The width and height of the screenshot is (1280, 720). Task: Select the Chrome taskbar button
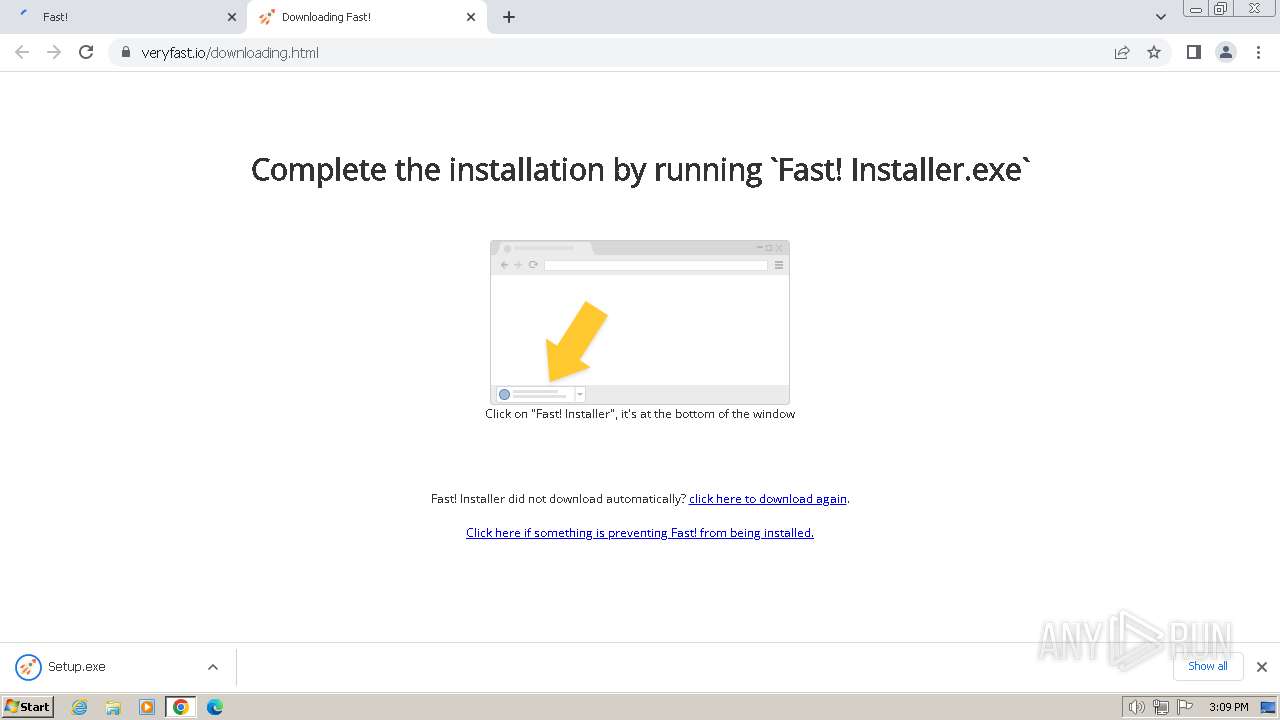point(181,707)
